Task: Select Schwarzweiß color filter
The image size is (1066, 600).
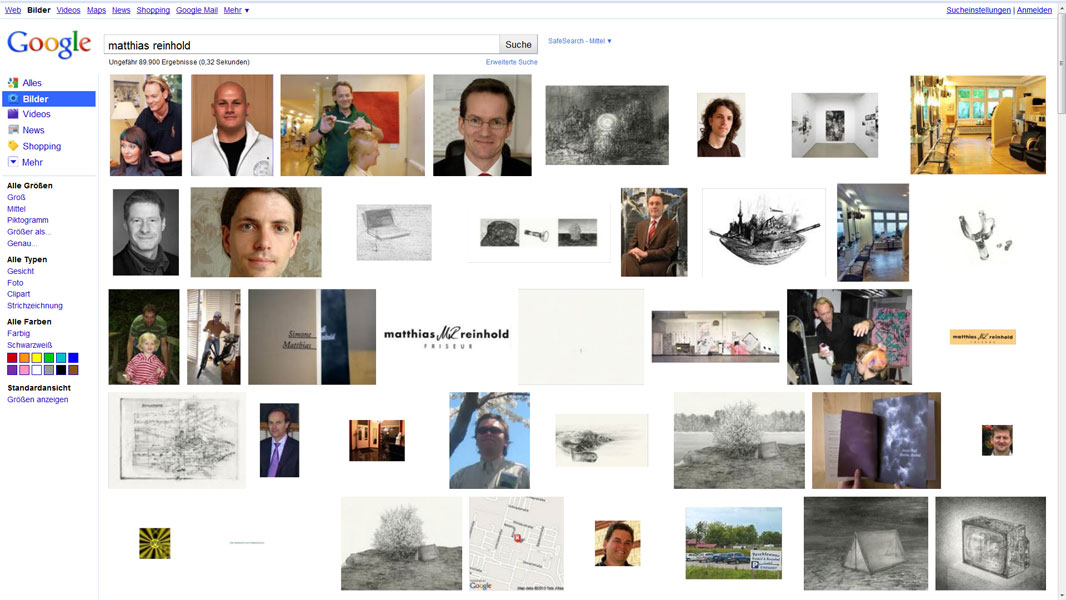Action: 29,345
